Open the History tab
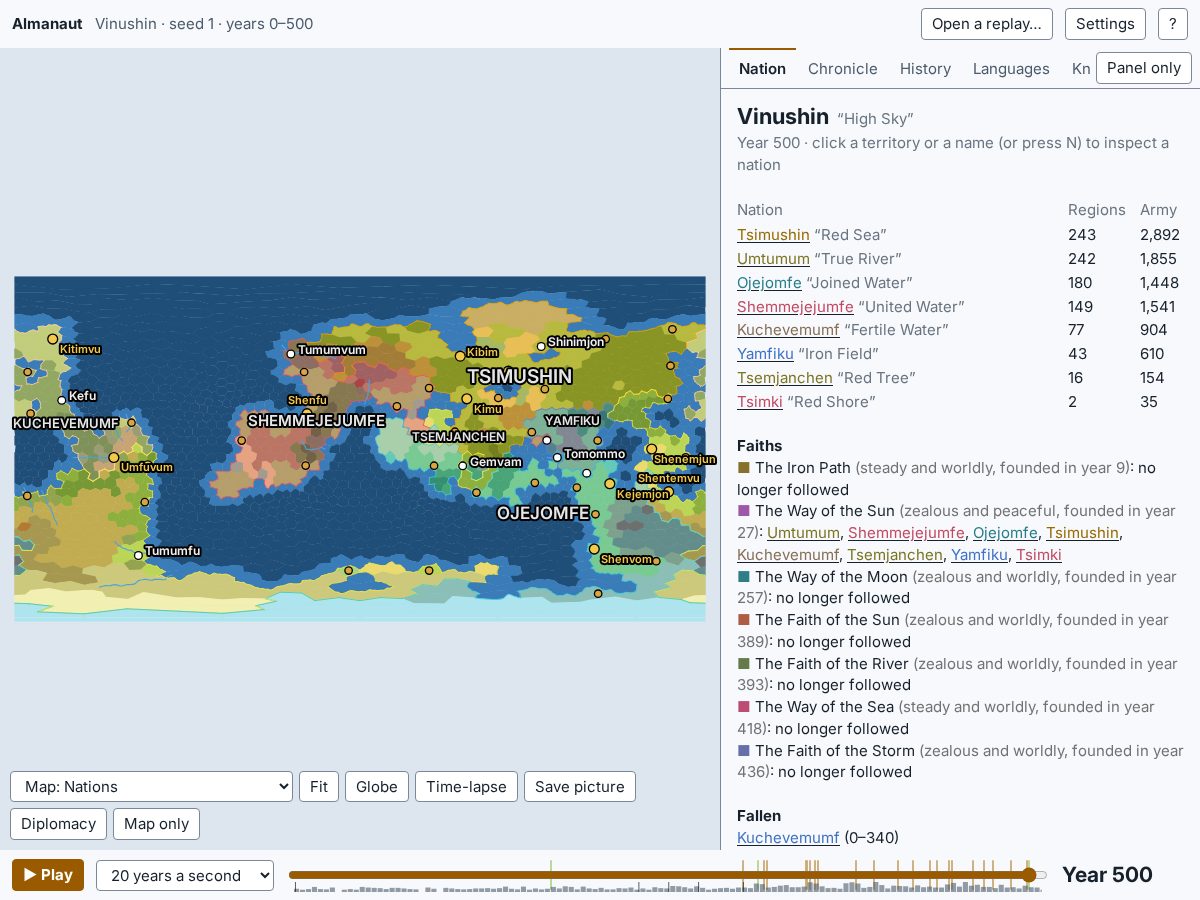Viewport: 1200px width, 900px height. pos(925,69)
